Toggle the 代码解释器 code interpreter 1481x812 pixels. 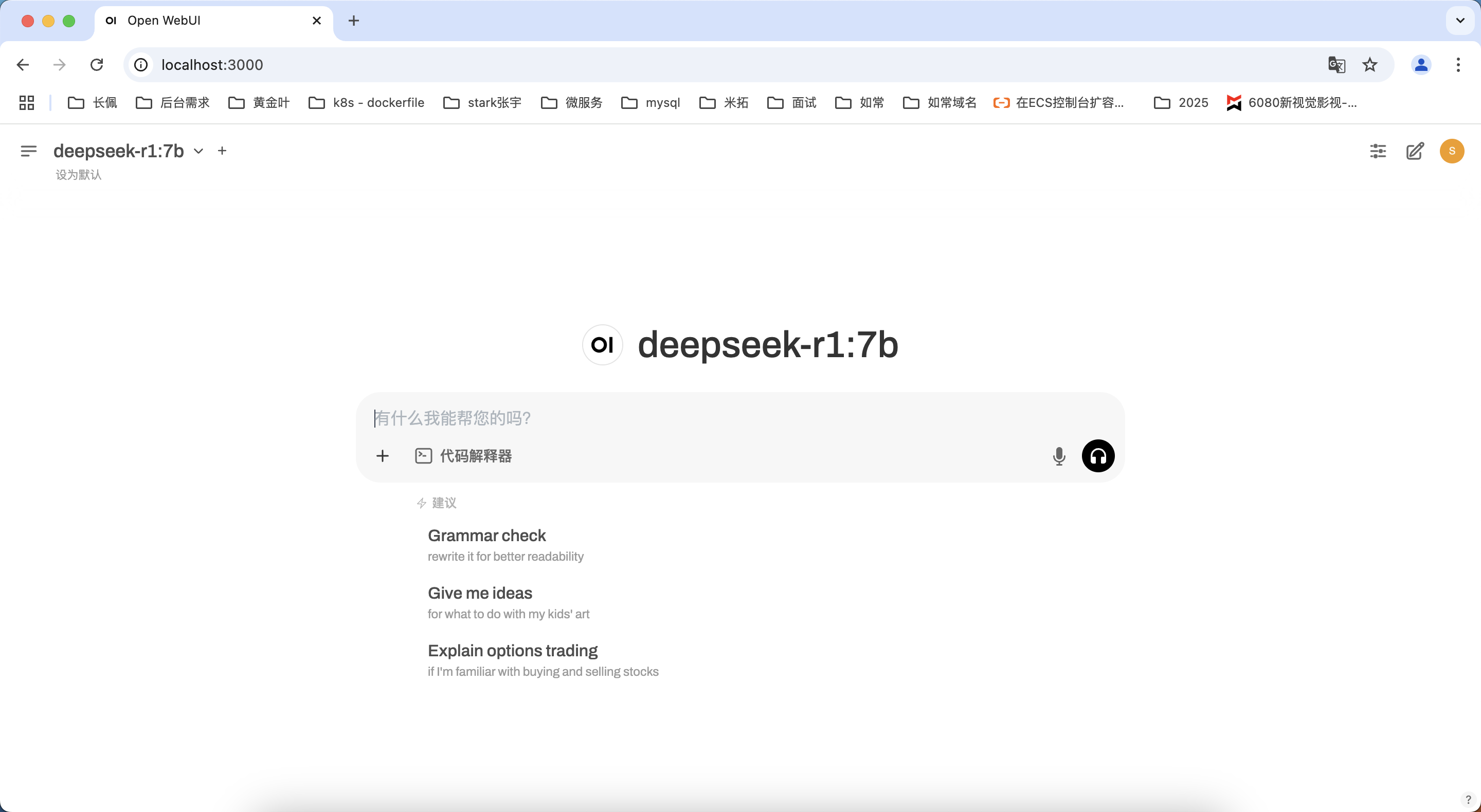point(463,456)
